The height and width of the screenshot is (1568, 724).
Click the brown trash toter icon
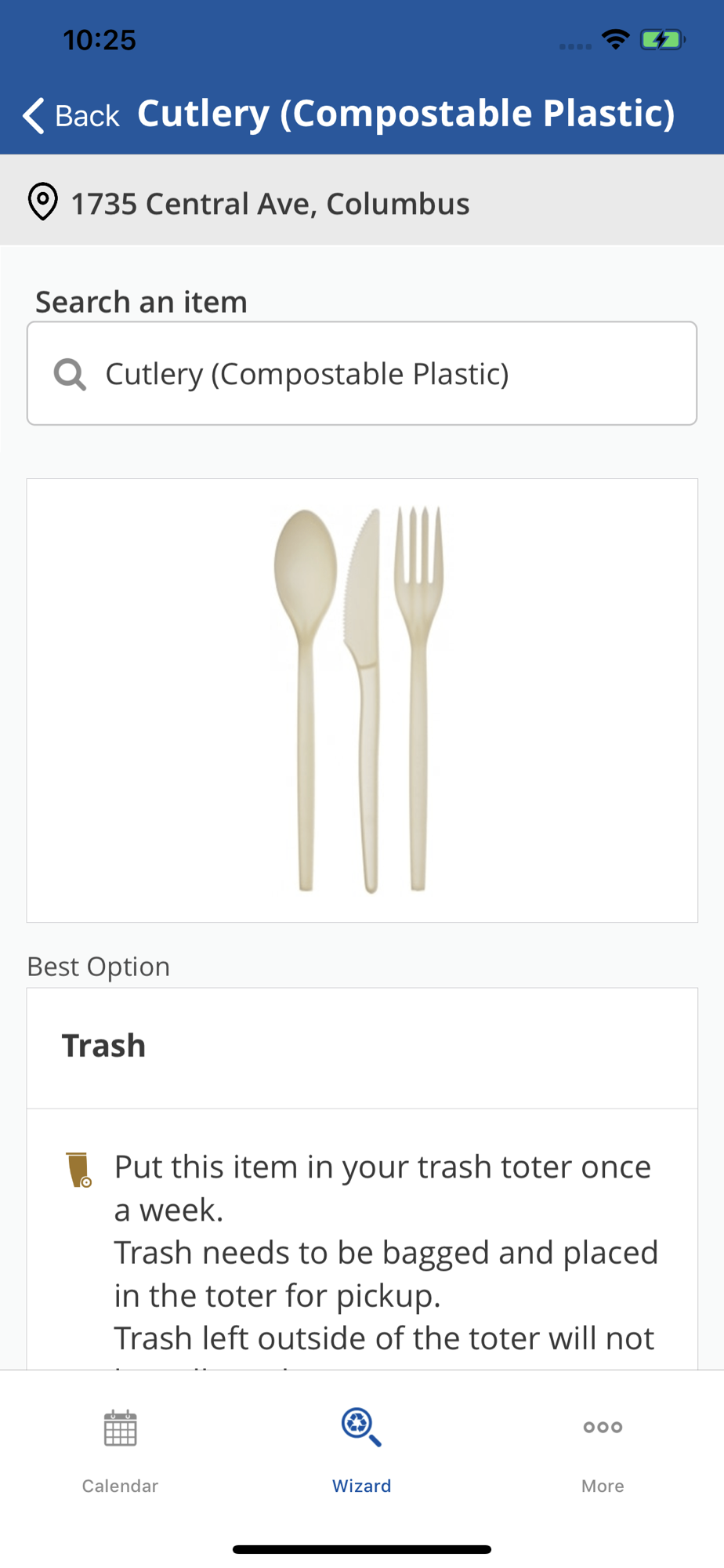(78, 1170)
